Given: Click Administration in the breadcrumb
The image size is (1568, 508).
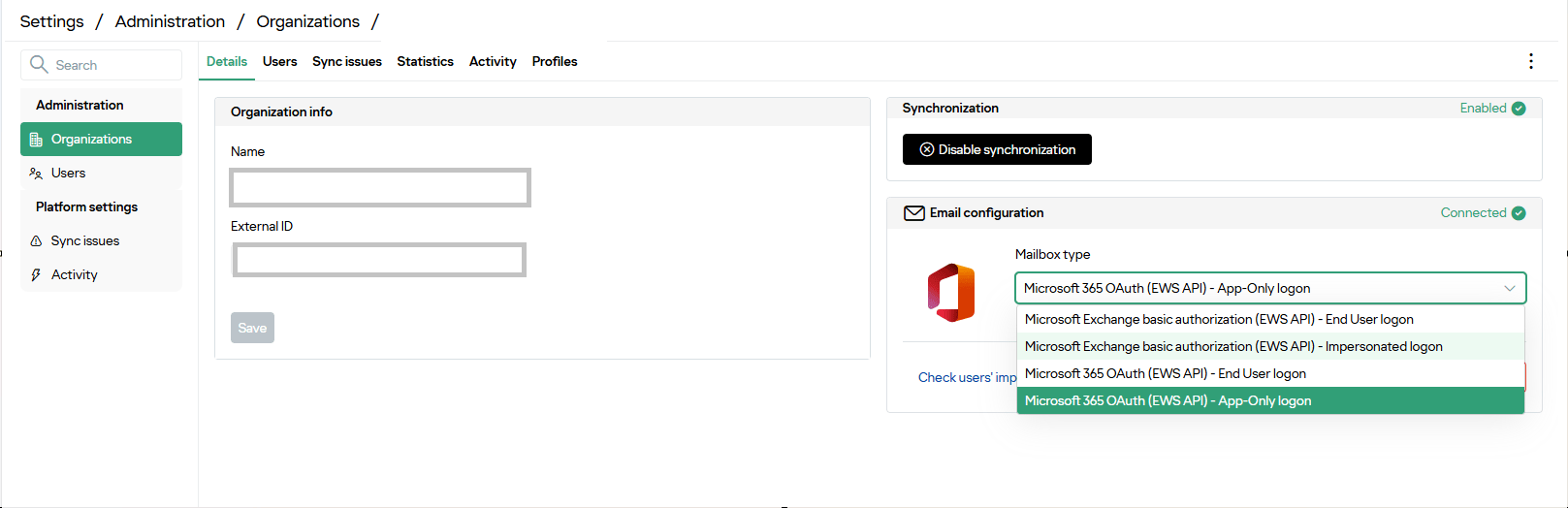Looking at the screenshot, I should [170, 21].
